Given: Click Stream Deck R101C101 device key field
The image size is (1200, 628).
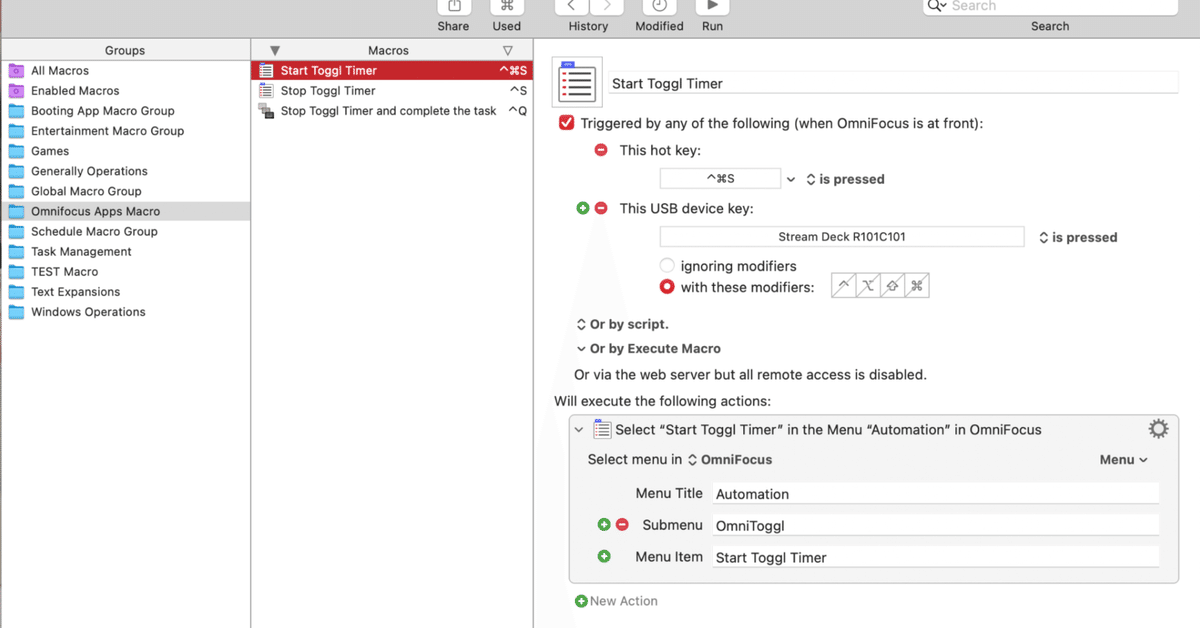Looking at the screenshot, I should click(842, 237).
